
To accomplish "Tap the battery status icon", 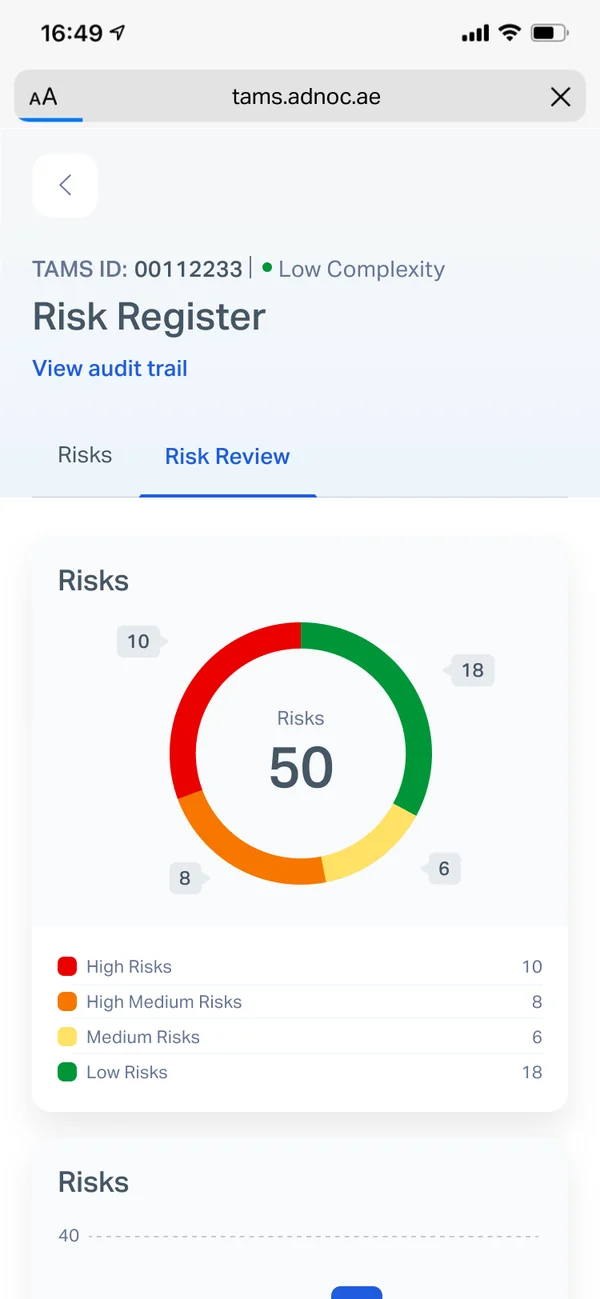I will tap(549, 33).
